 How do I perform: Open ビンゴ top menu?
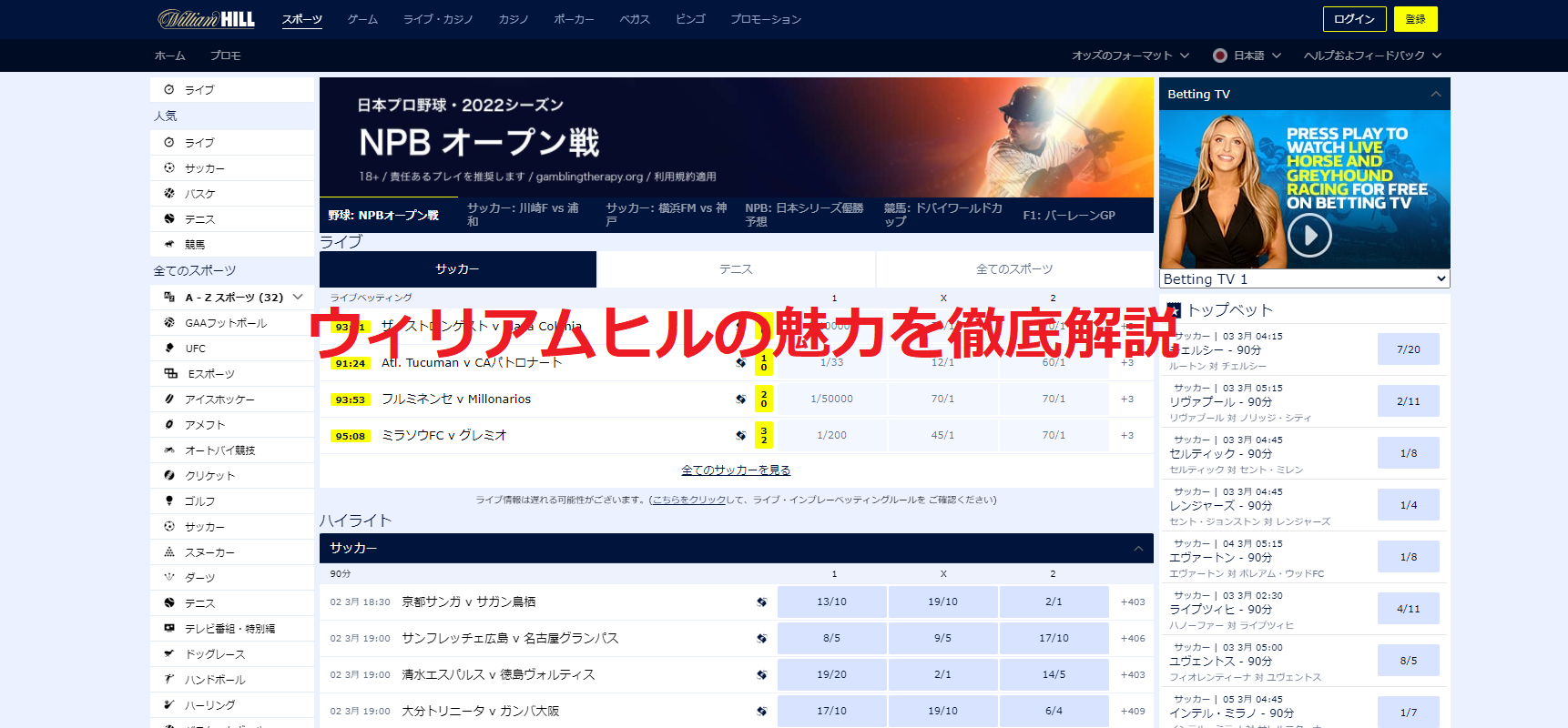[690, 19]
